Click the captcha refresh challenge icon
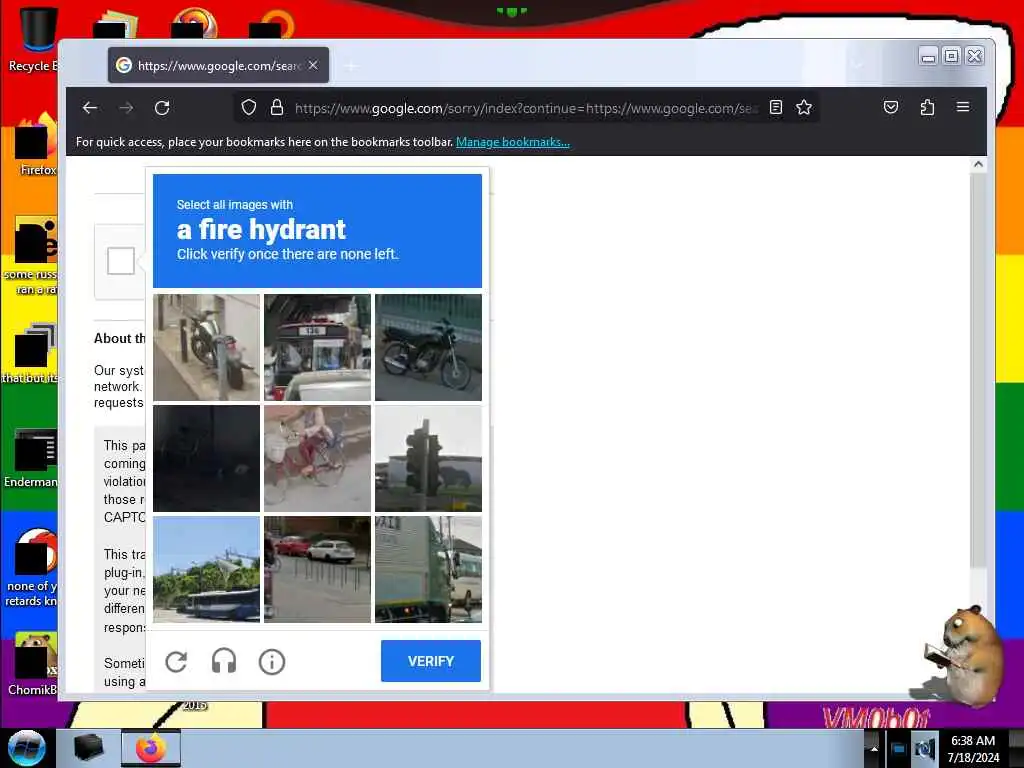This screenshot has width=1024, height=768. click(176, 662)
